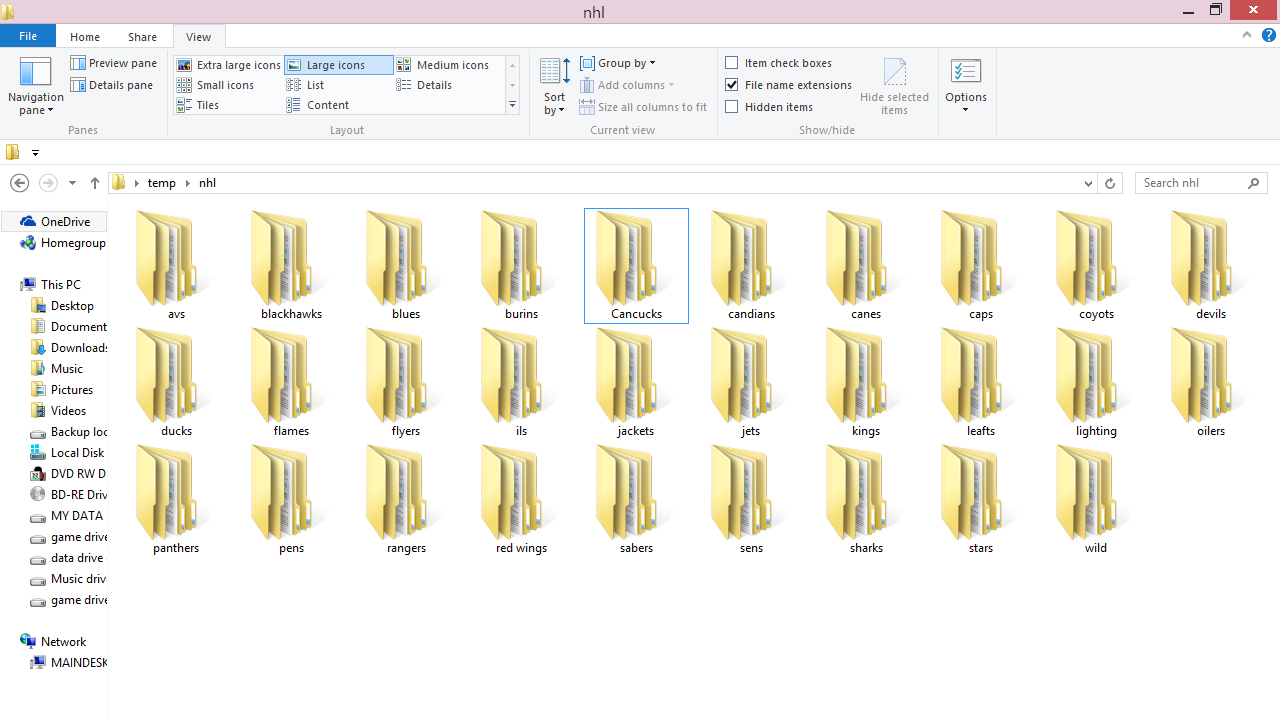Viewport: 1280px width, 720px height.
Task: Switch layout to Extra large icons
Action: pyautogui.click(x=229, y=65)
